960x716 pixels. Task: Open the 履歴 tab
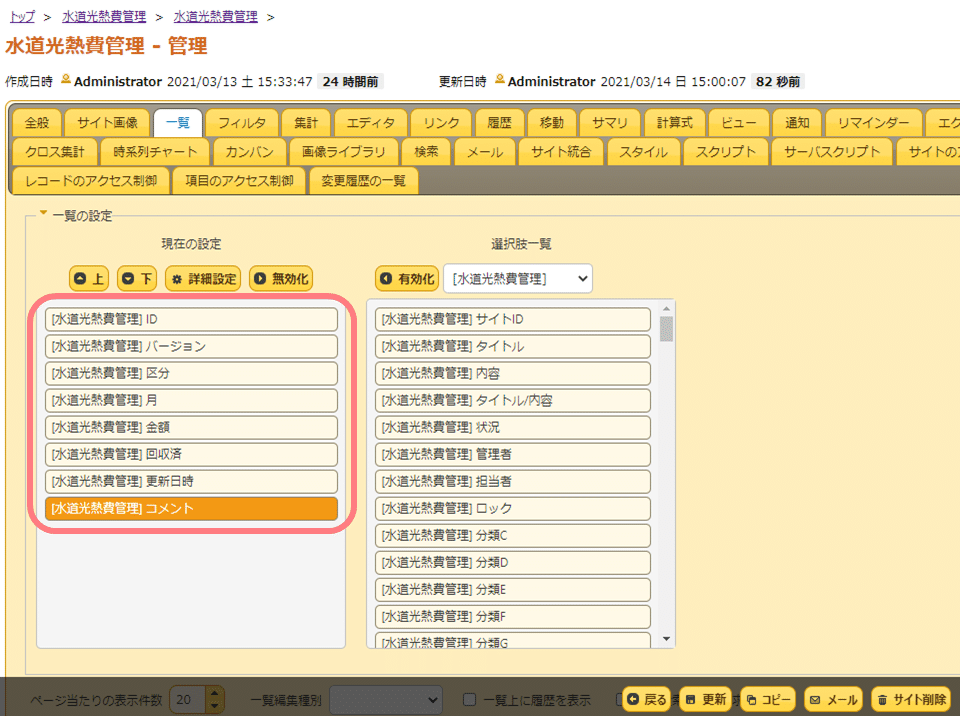pyautogui.click(x=499, y=123)
